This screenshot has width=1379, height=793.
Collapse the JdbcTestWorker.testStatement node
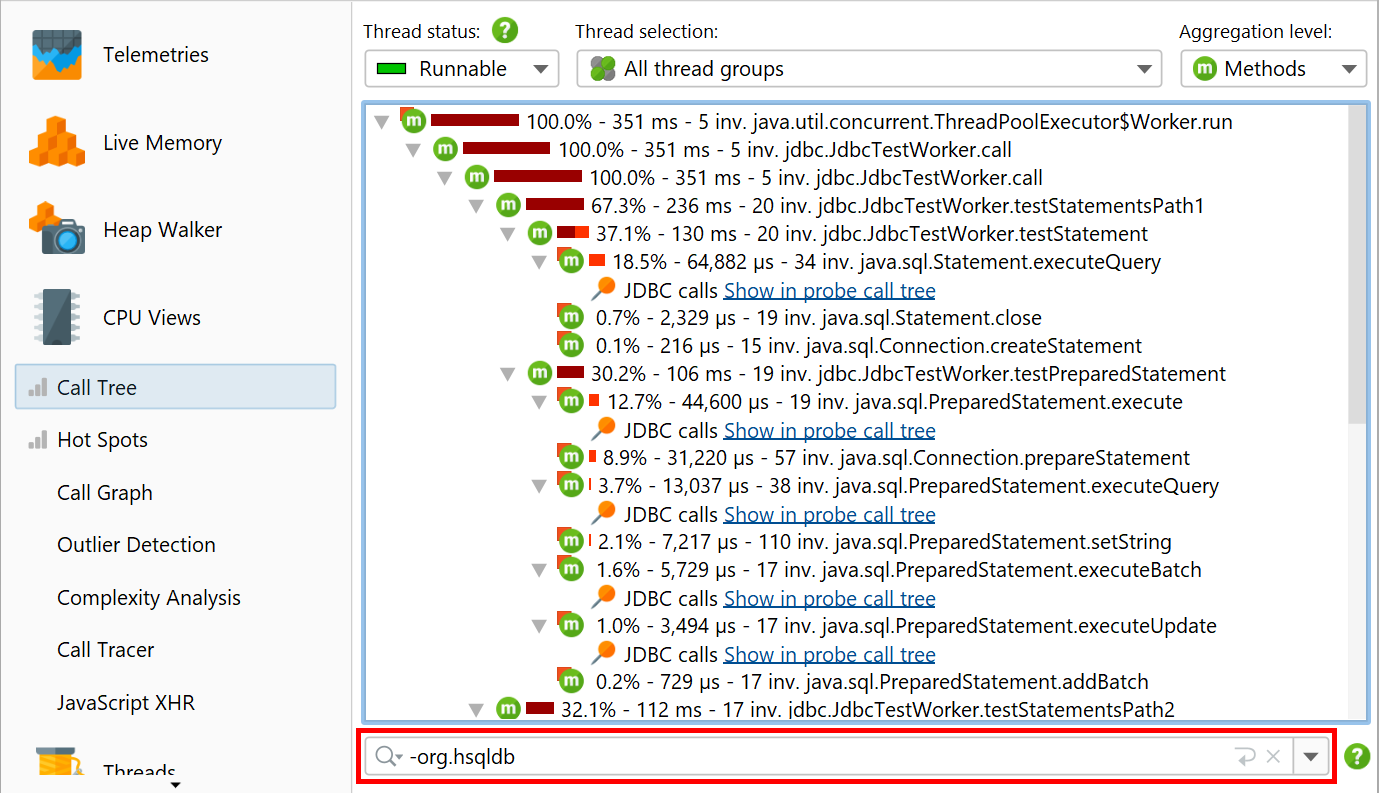508,234
